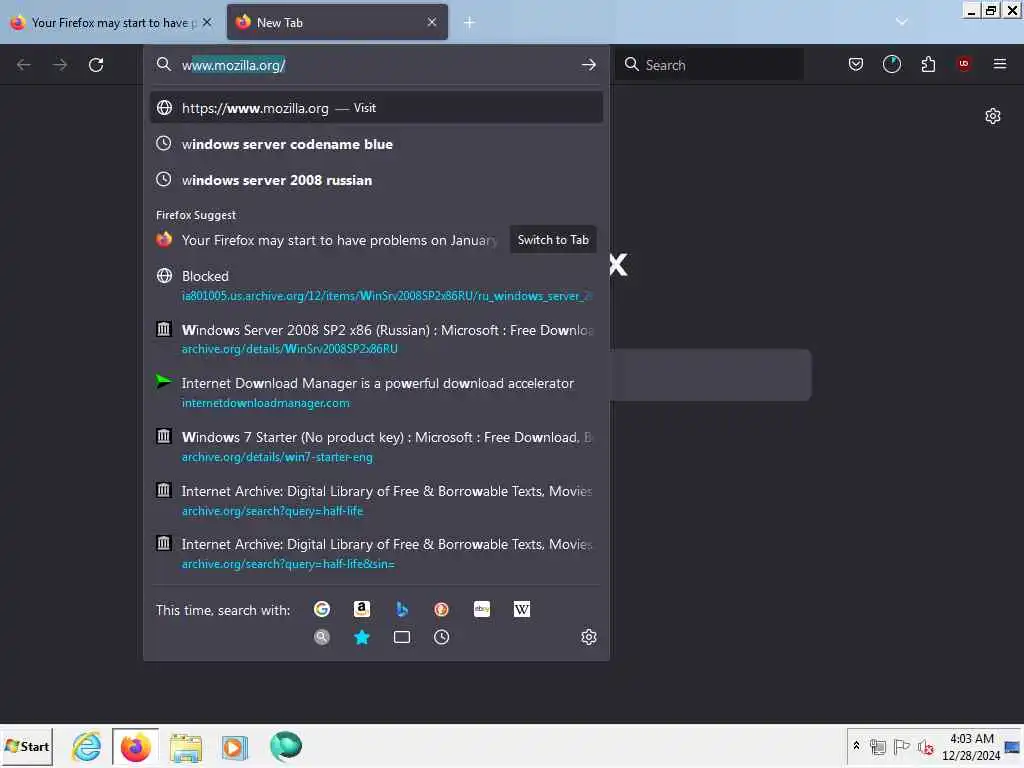
Task: Open Windows Server 2008 SP2 x86 (Russian) result
Action: click(x=376, y=339)
